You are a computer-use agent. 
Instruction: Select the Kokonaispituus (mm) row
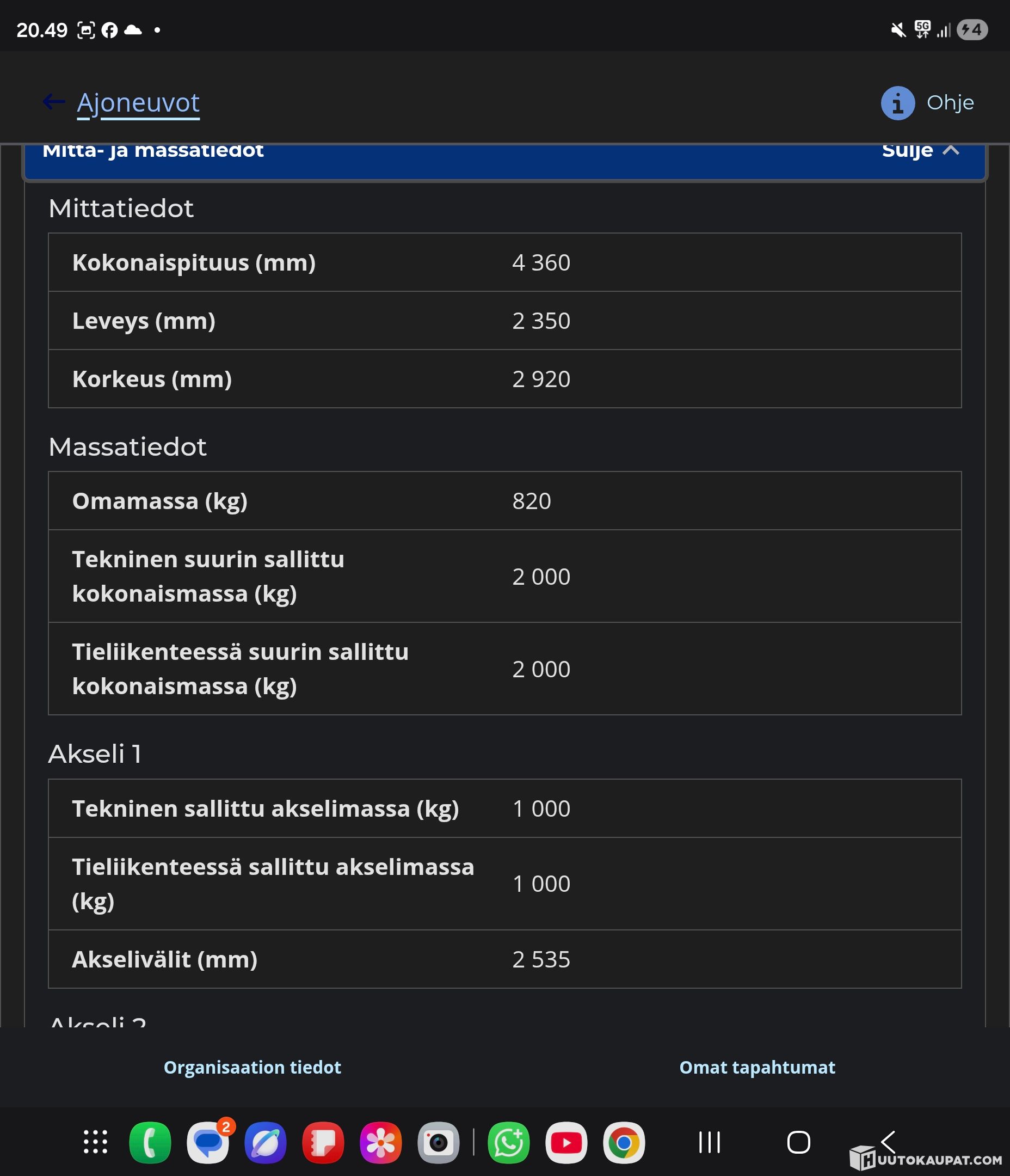pos(505,262)
